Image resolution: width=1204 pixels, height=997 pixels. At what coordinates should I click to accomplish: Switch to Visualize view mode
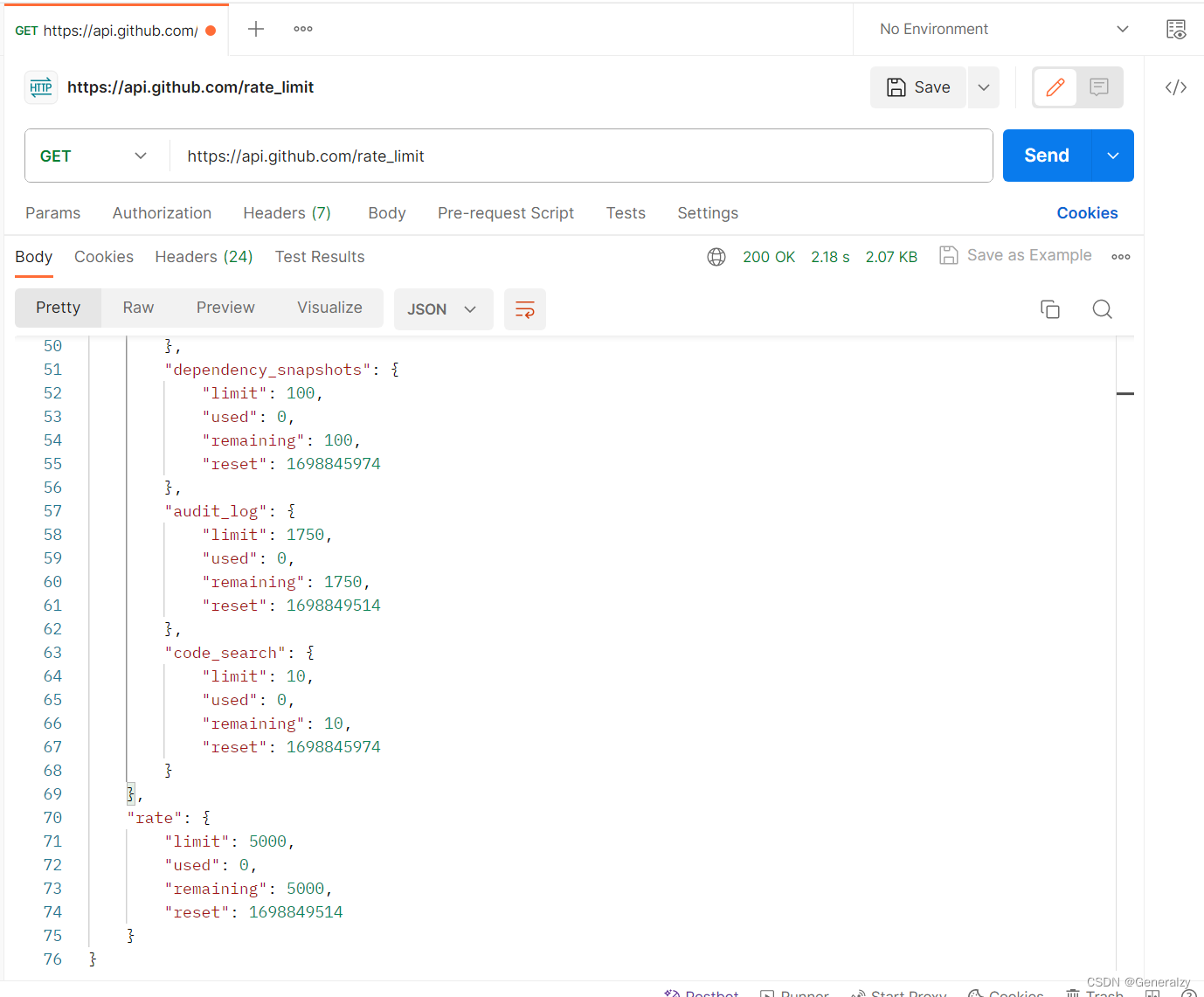click(329, 308)
